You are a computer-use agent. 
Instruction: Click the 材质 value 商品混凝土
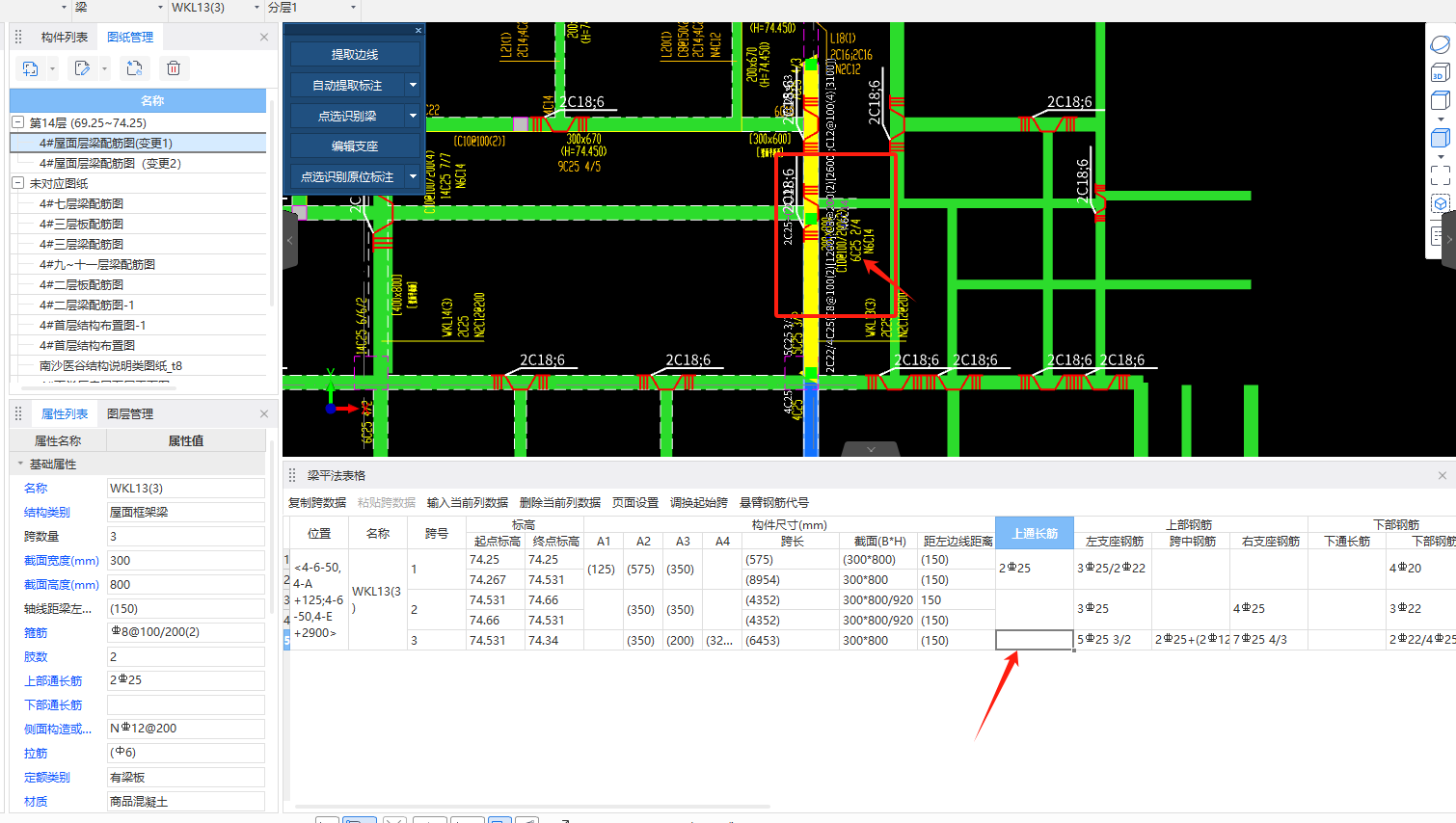coord(185,801)
